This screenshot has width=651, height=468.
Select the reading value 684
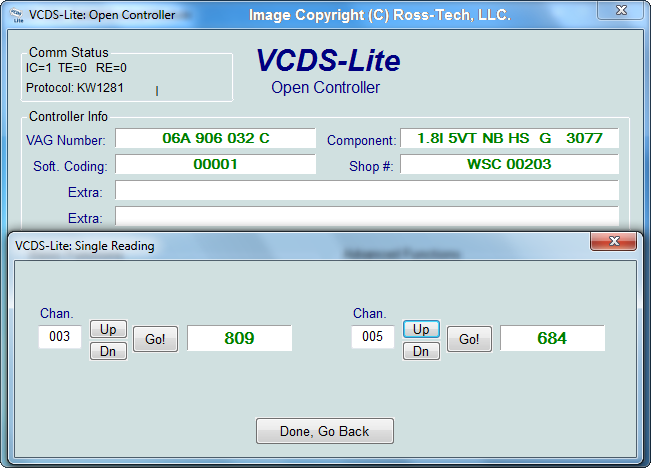pos(552,338)
